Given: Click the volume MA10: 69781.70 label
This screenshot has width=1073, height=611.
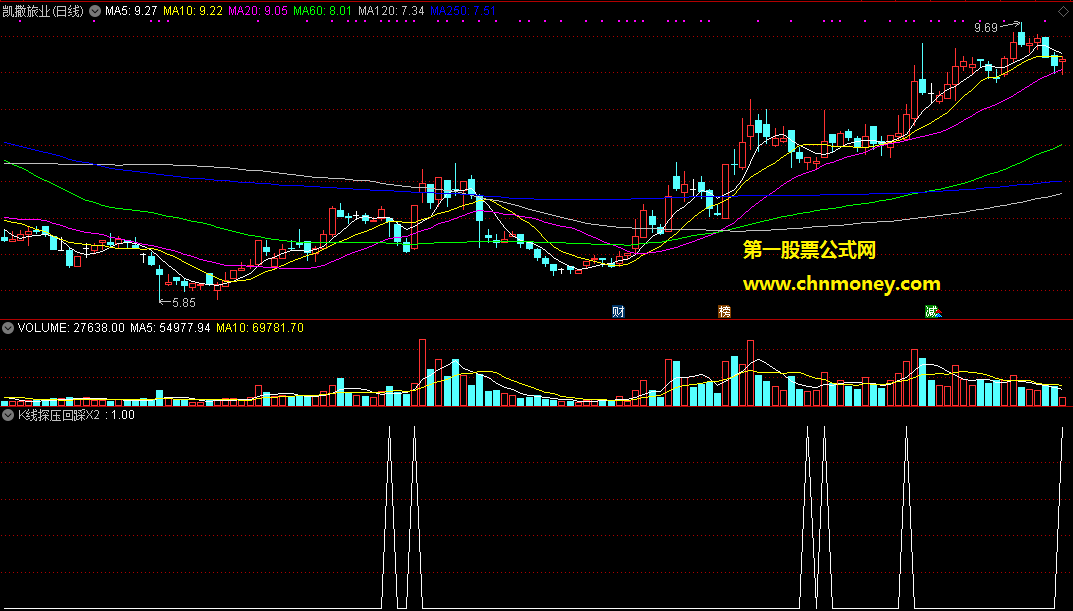Looking at the screenshot, I should pyautogui.click(x=260, y=328).
